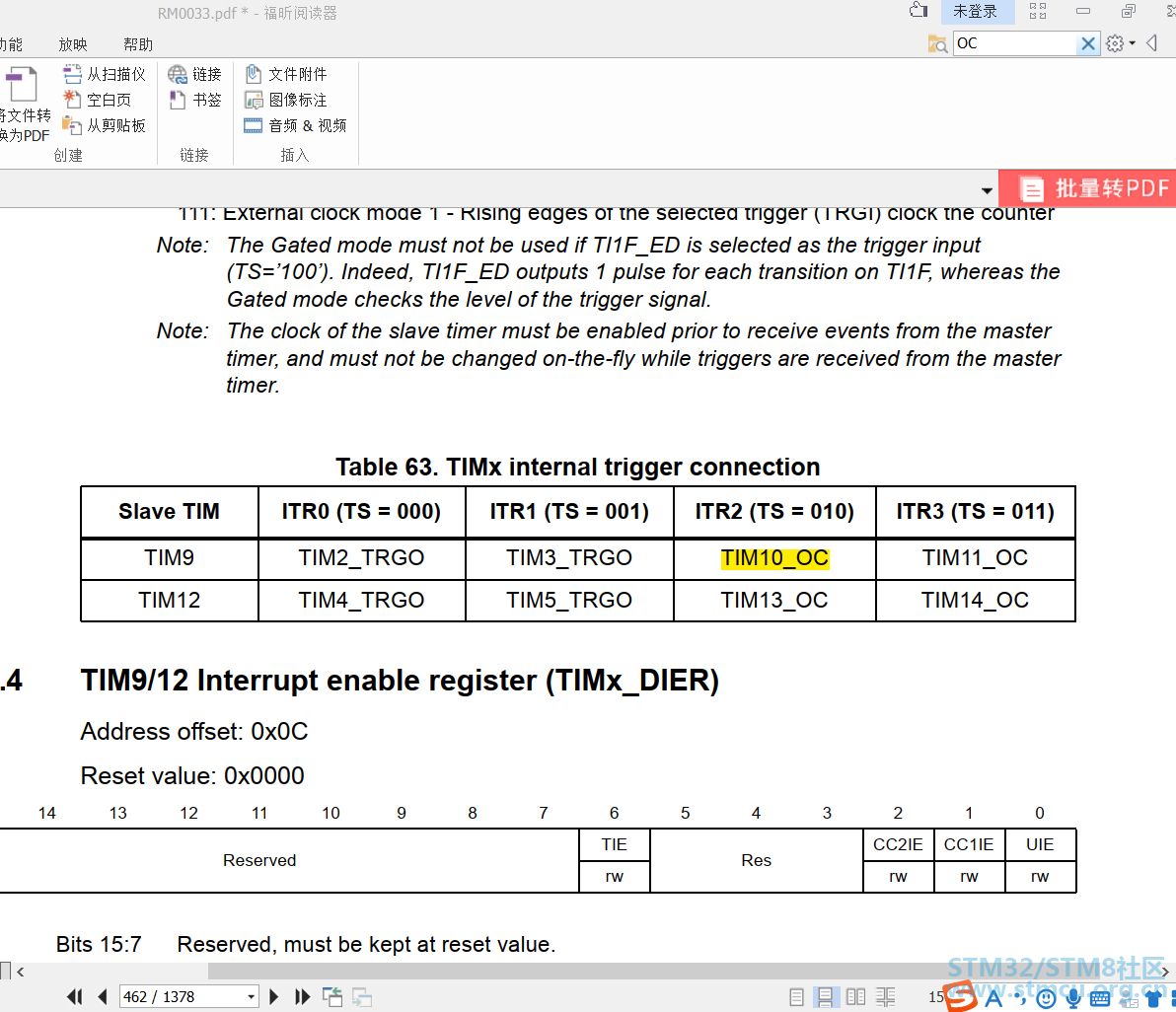
Task: Click the input method soft keyboard icon
Action: [x=1100, y=998]
